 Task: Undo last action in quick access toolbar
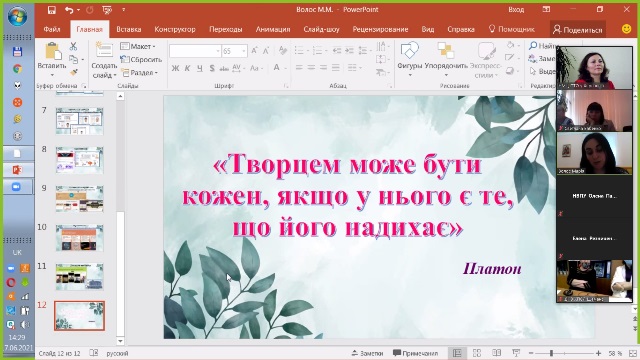click(69, 10)
